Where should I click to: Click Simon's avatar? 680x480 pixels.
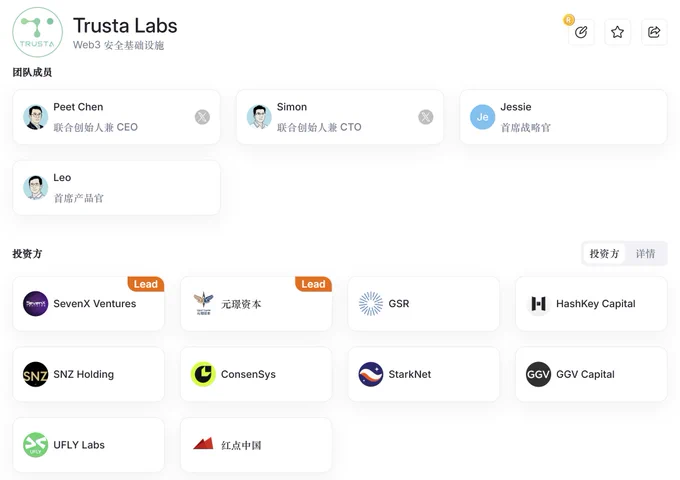259,117
